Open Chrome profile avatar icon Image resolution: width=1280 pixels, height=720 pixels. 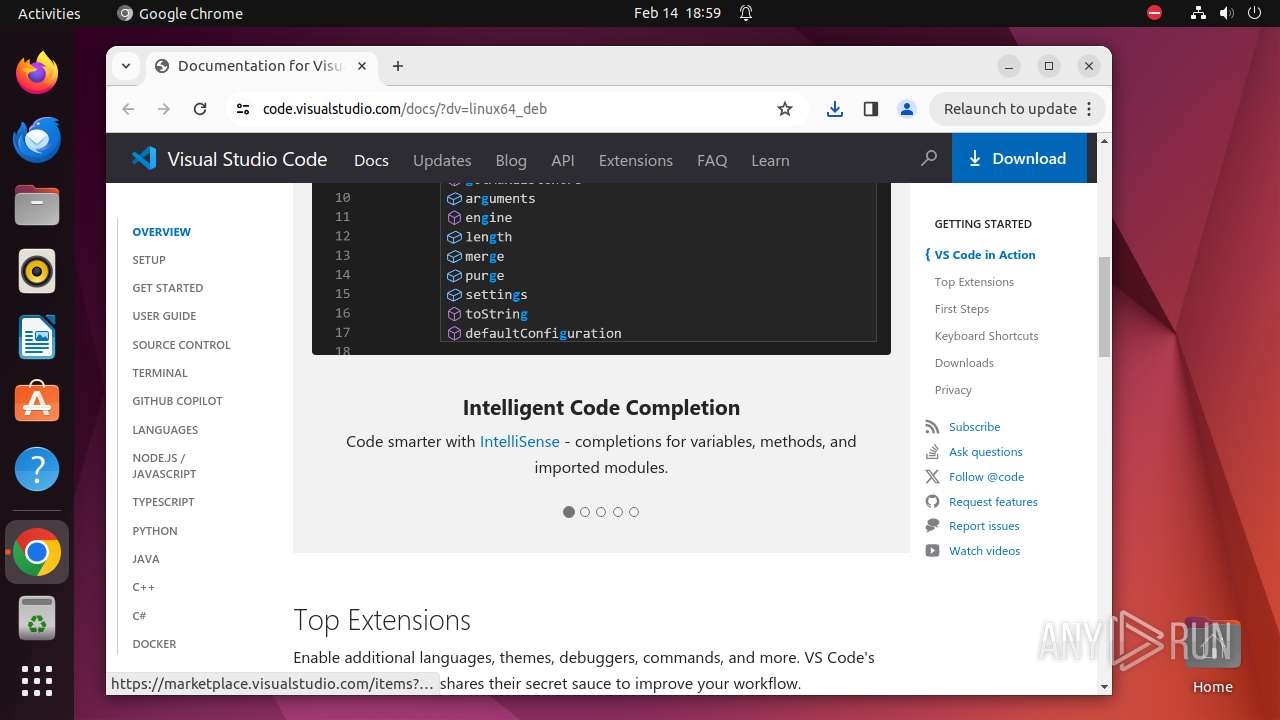[907, 109]
